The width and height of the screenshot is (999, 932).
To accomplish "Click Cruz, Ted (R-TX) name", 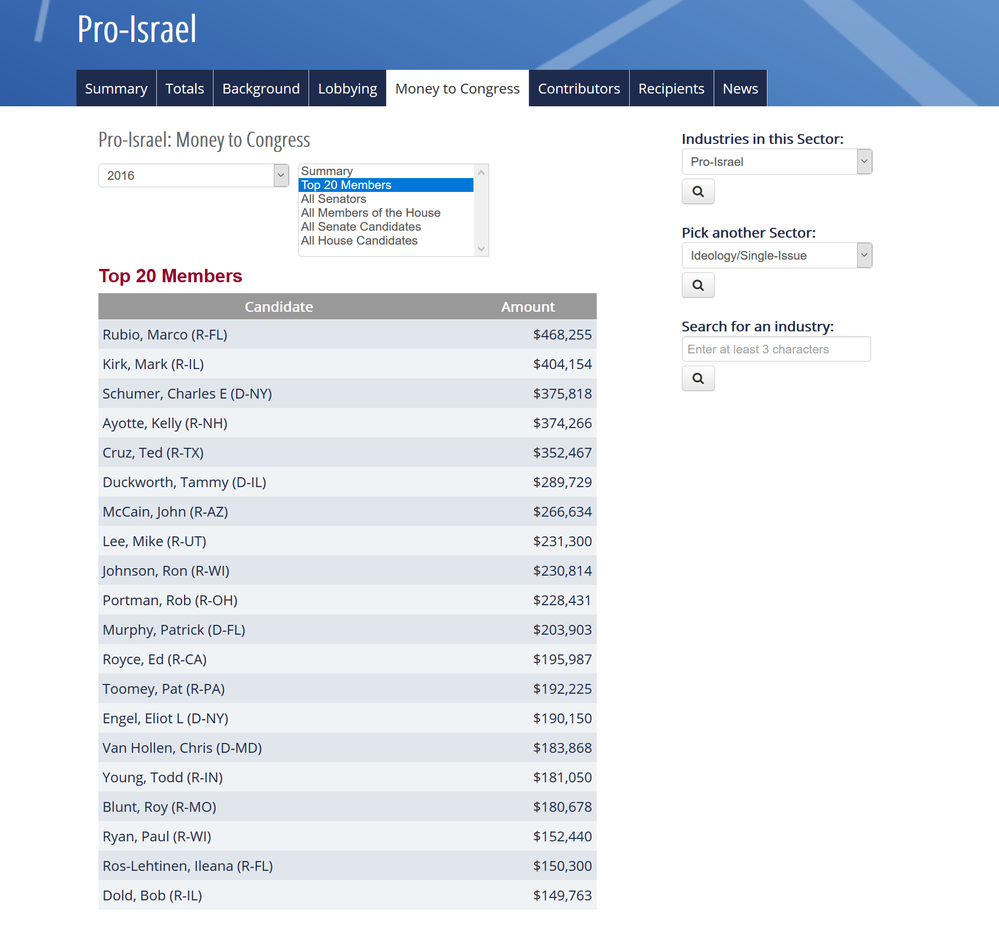I will click(x=153, y=452).
